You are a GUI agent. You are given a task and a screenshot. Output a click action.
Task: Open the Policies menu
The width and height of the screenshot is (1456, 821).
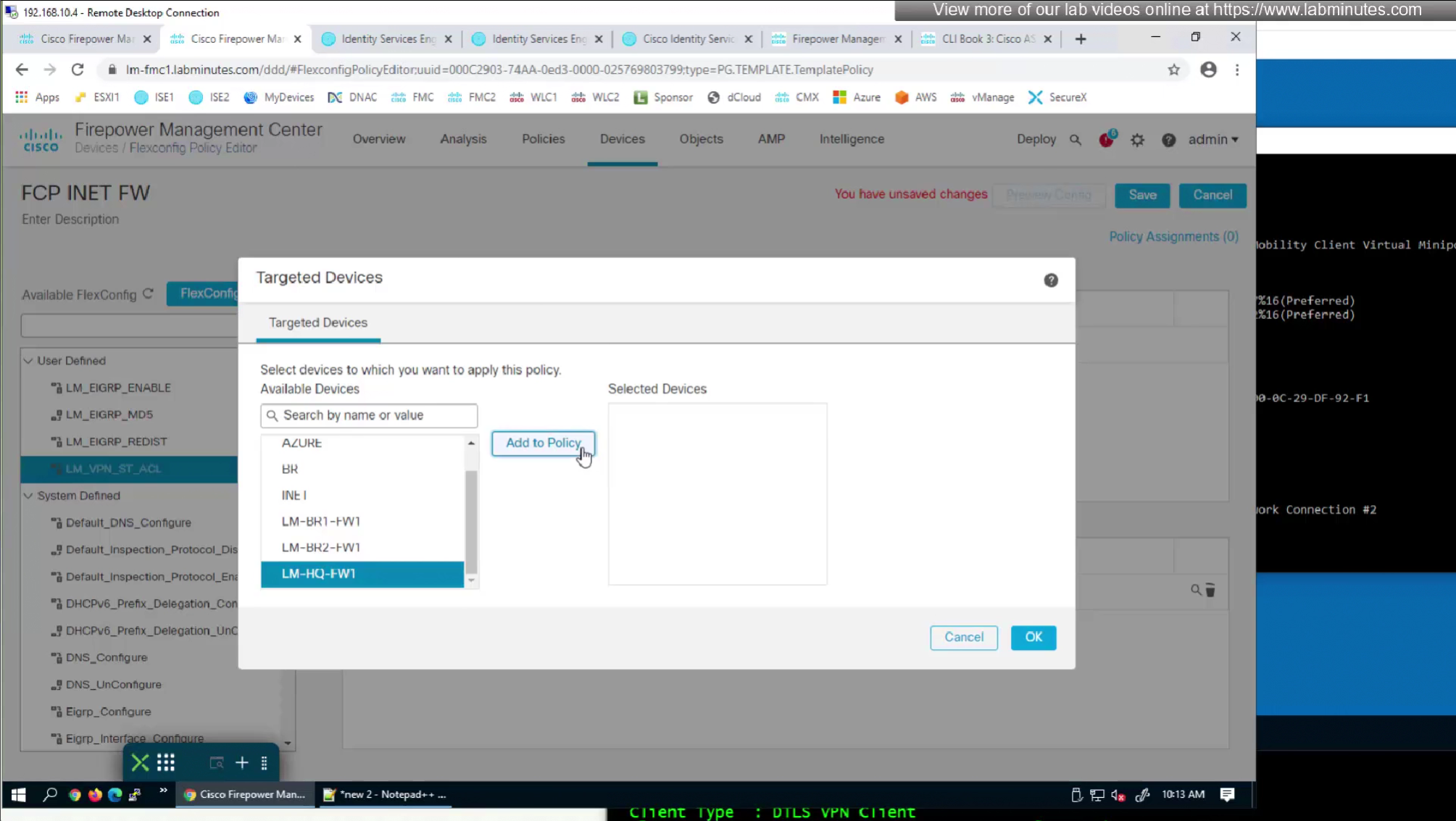543,139
